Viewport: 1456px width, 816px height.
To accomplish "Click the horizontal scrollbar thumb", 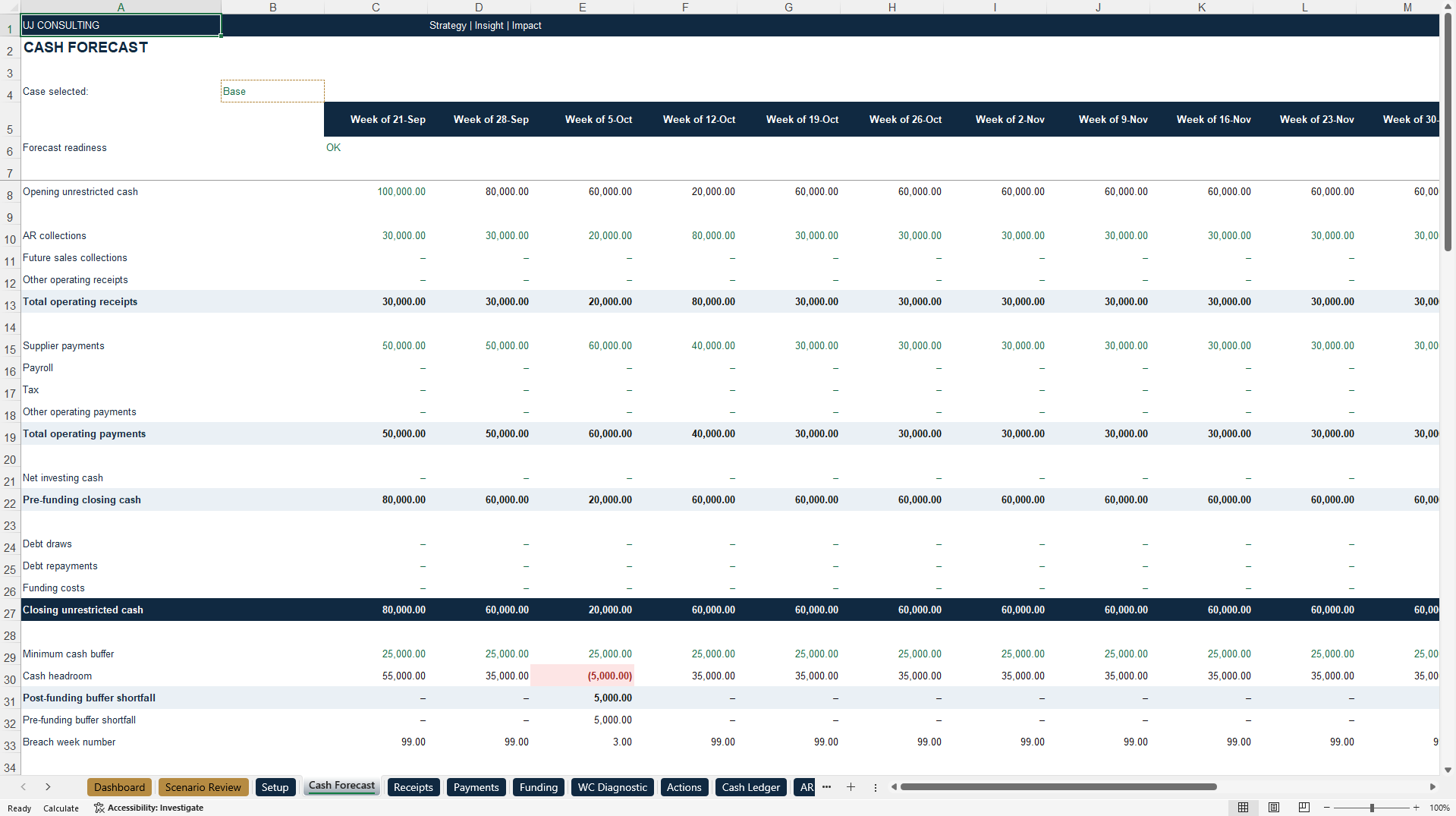I will (1058, 787).
